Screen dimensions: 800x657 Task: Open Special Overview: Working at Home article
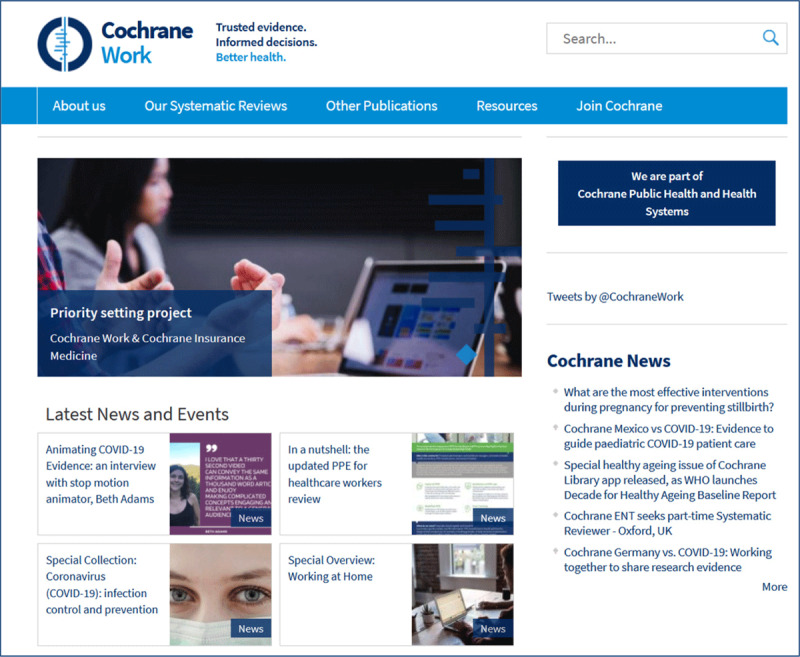tap(331, 568)
